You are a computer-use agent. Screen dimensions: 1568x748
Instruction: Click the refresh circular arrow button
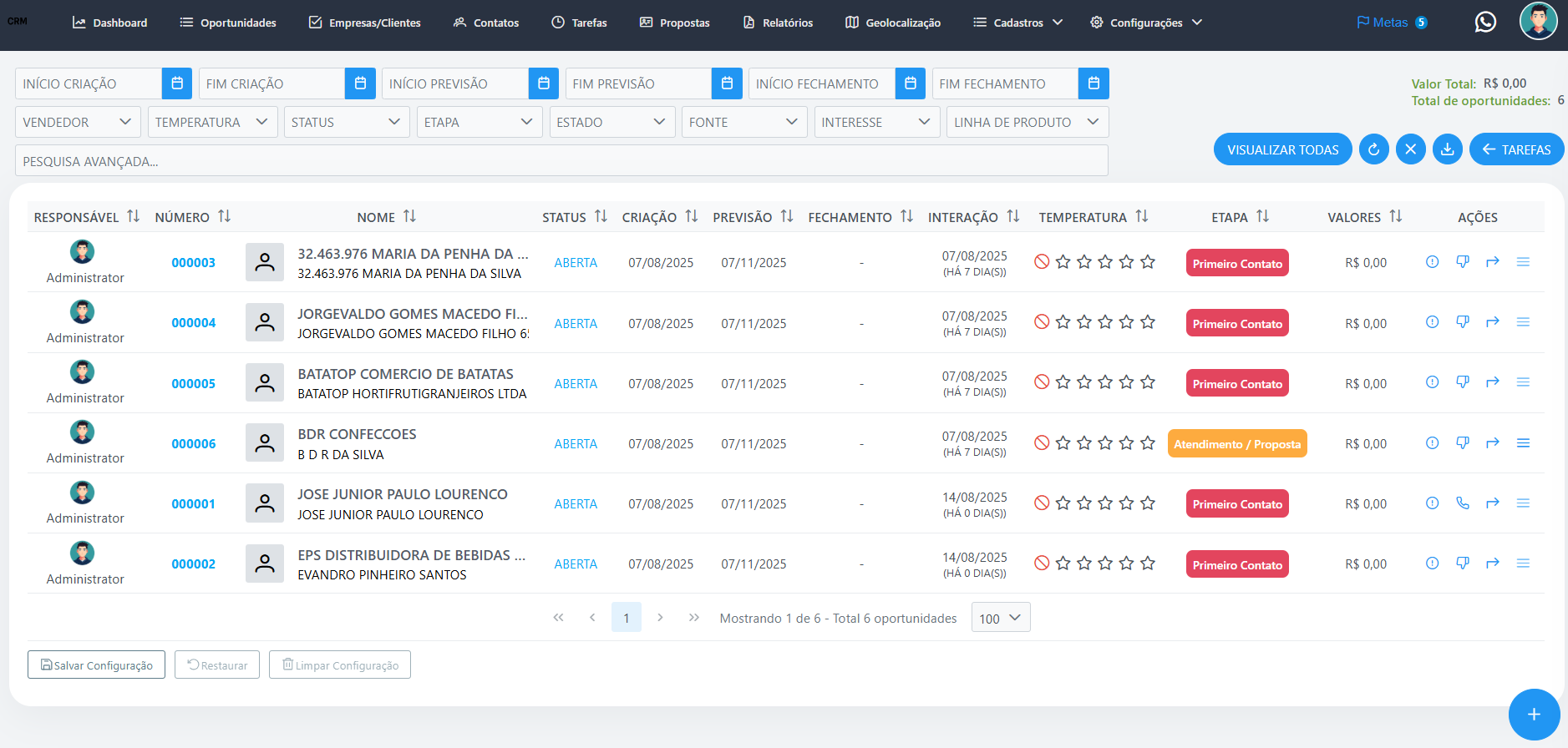(x=1373, y=149)
